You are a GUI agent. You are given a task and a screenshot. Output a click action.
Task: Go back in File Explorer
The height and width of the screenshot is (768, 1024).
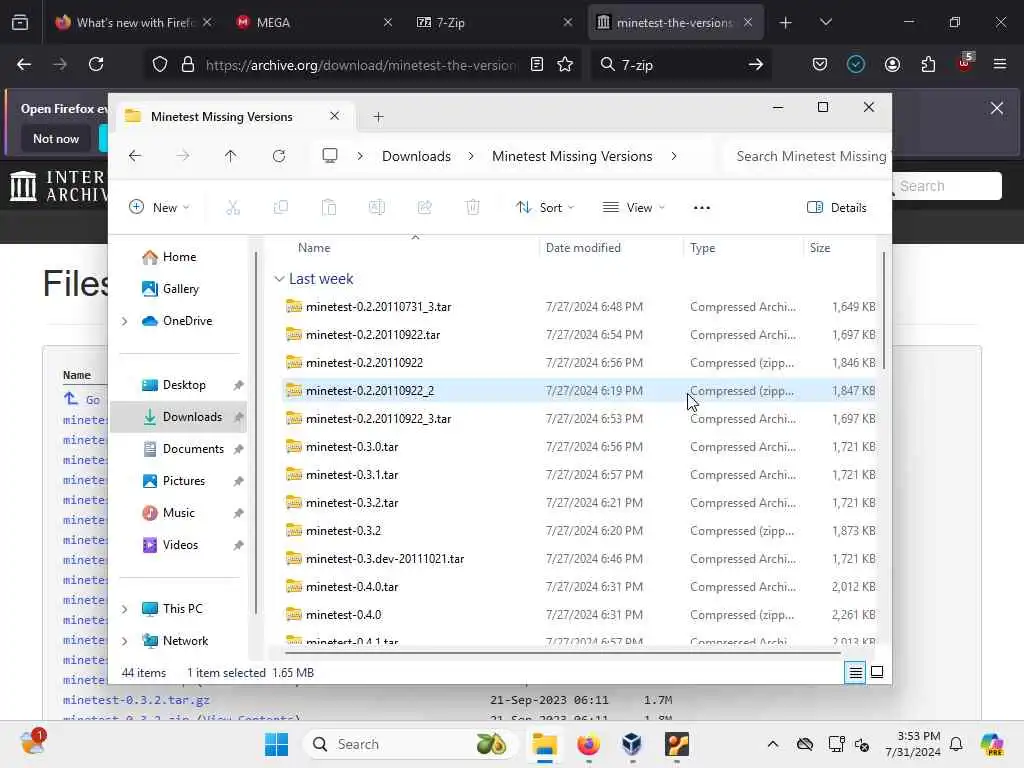(135, 156)
